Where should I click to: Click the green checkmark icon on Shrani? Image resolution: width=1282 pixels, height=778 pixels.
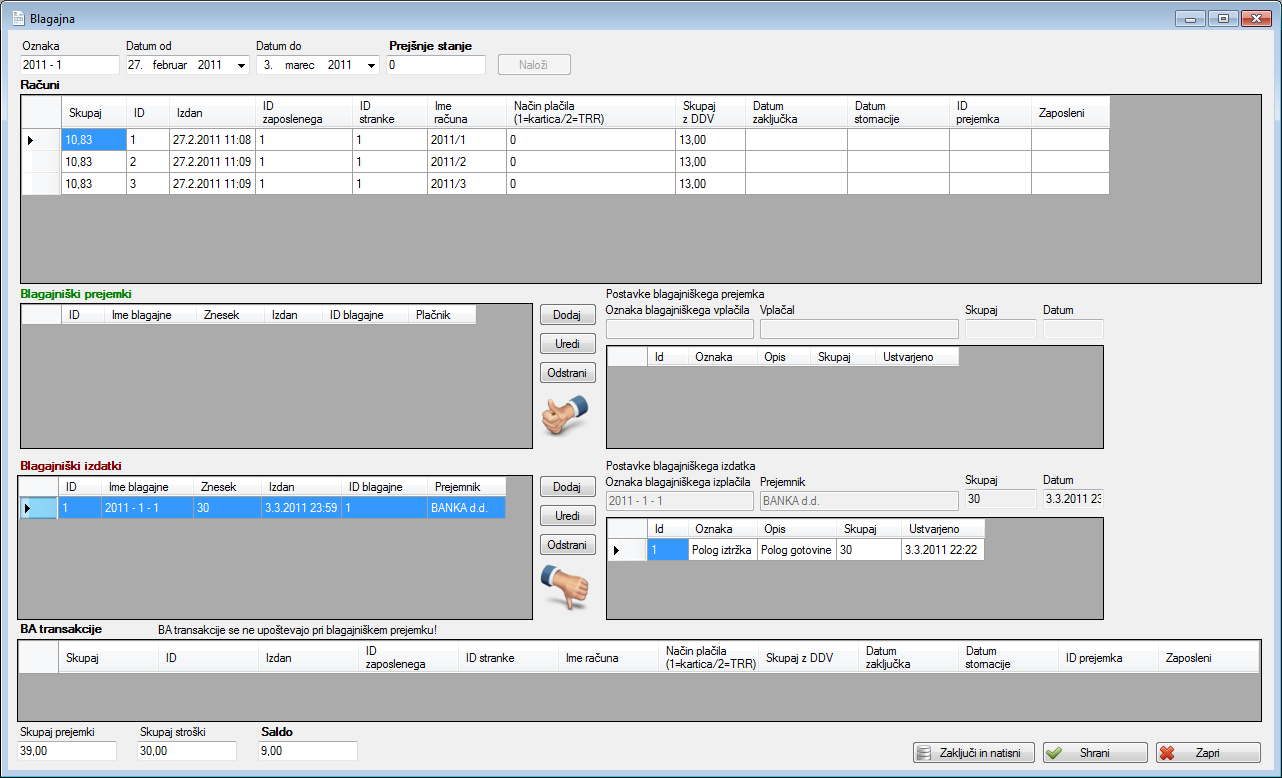click(x=1054, y=753)
